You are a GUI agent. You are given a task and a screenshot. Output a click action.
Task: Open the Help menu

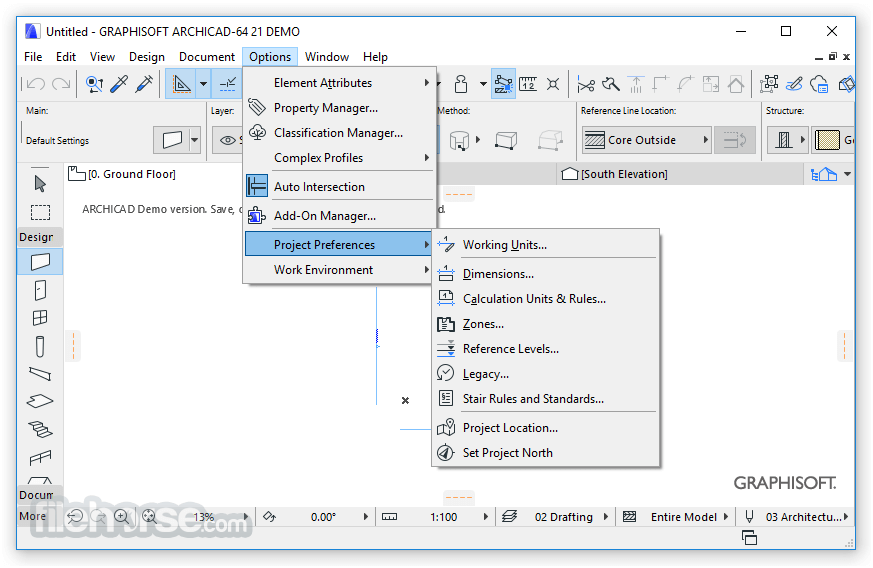(375, 57)
